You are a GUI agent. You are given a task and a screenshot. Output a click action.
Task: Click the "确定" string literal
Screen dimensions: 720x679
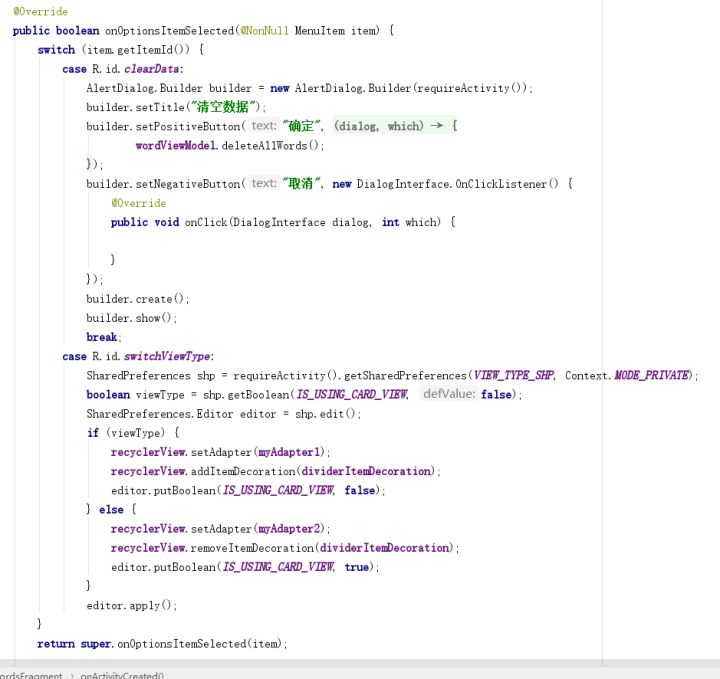click(x=301, y=126)
